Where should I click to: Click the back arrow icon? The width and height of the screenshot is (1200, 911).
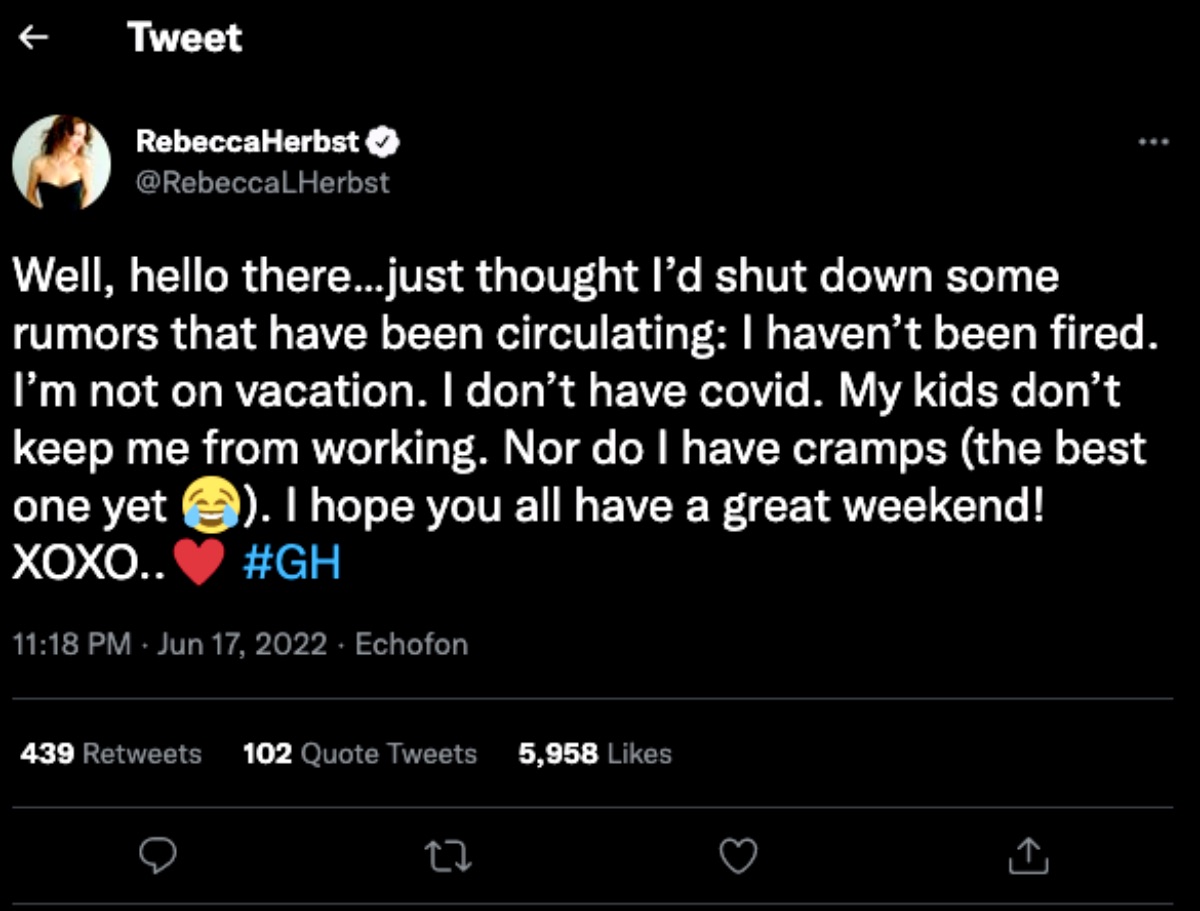point(35,38)
